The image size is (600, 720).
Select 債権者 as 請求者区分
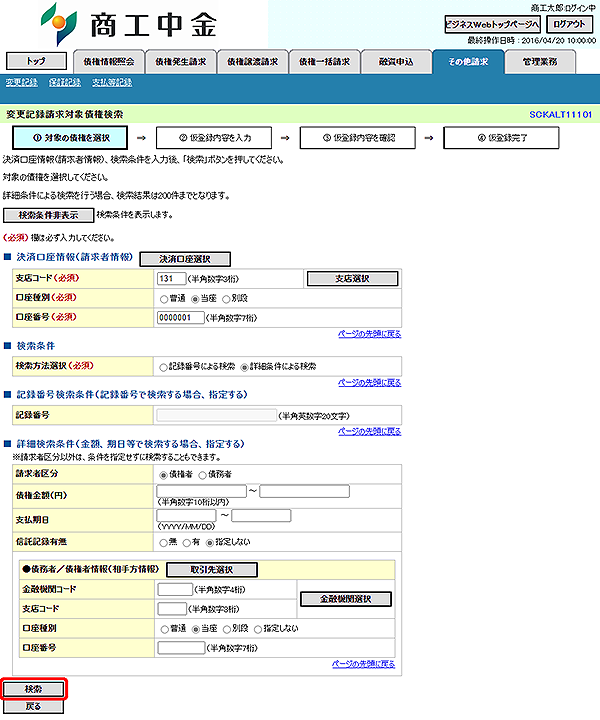163,475
